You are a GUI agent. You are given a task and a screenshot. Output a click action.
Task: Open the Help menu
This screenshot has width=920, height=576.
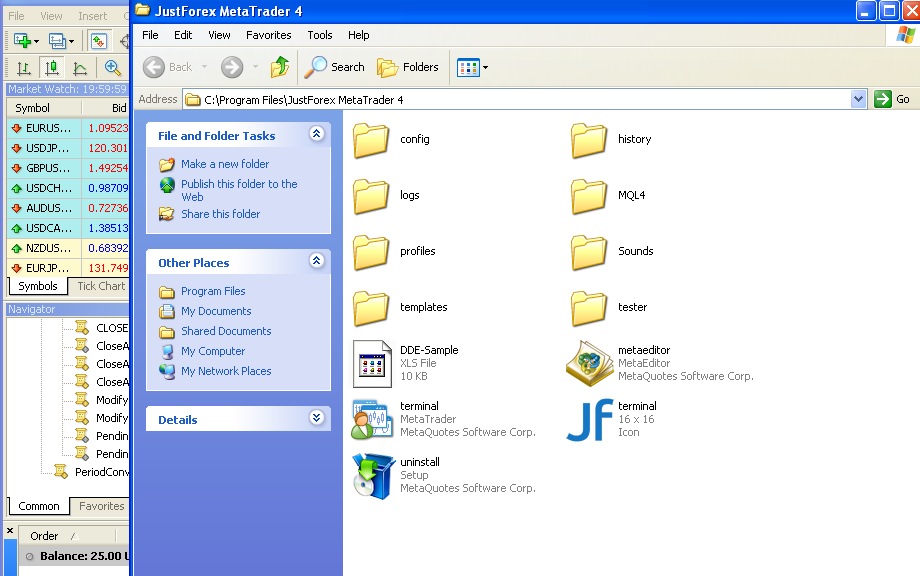(358, 35)
